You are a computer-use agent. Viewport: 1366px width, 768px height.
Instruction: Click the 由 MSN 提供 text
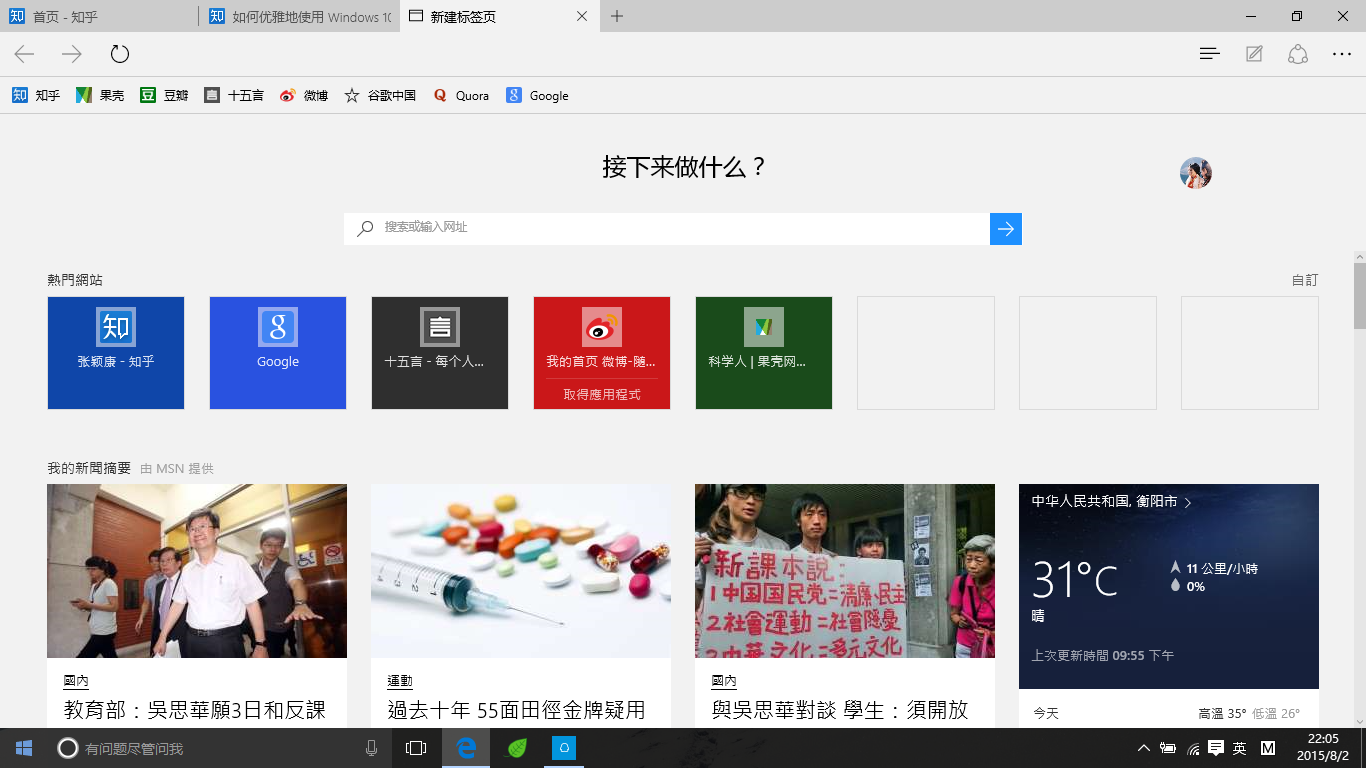(177, 469)
